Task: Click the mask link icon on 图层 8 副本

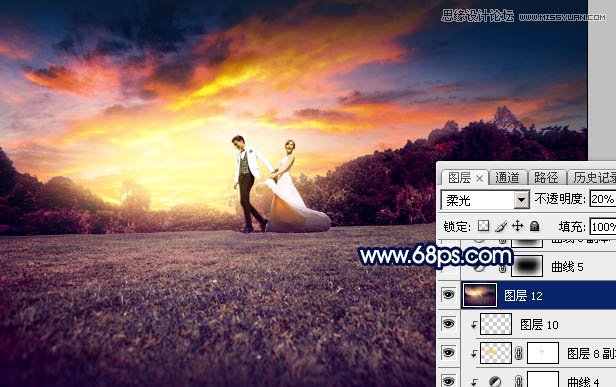Action: 519,353
